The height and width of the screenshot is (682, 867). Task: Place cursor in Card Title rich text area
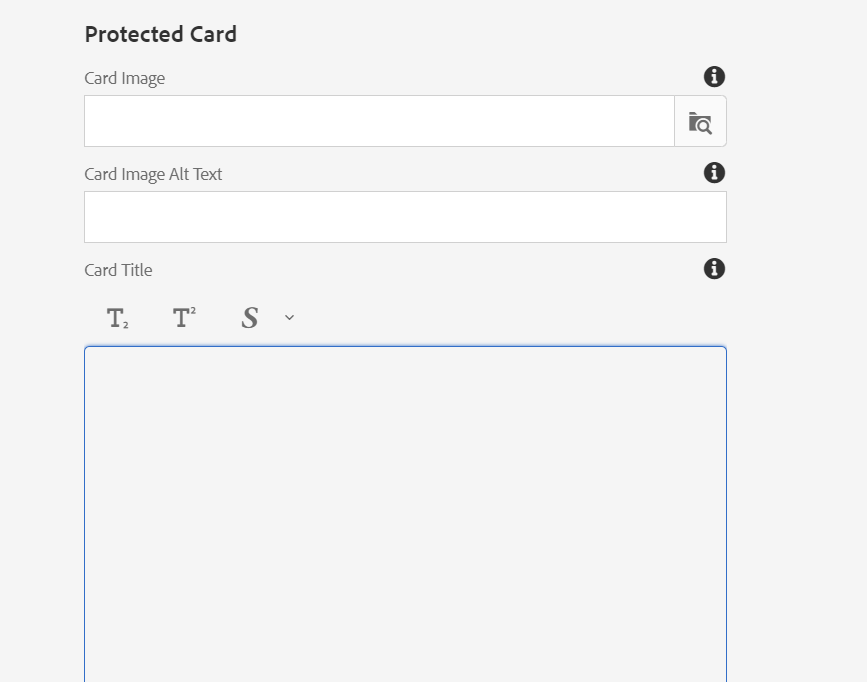click(405, 514)
